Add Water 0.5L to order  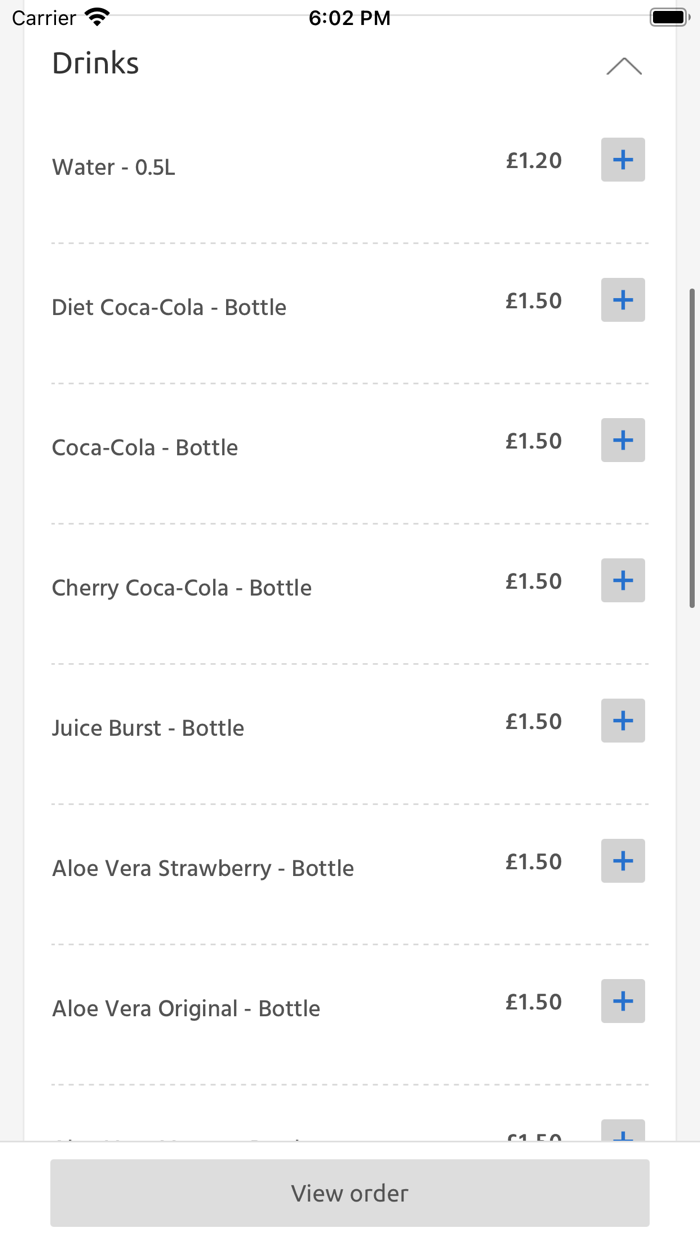coord(622,160)
